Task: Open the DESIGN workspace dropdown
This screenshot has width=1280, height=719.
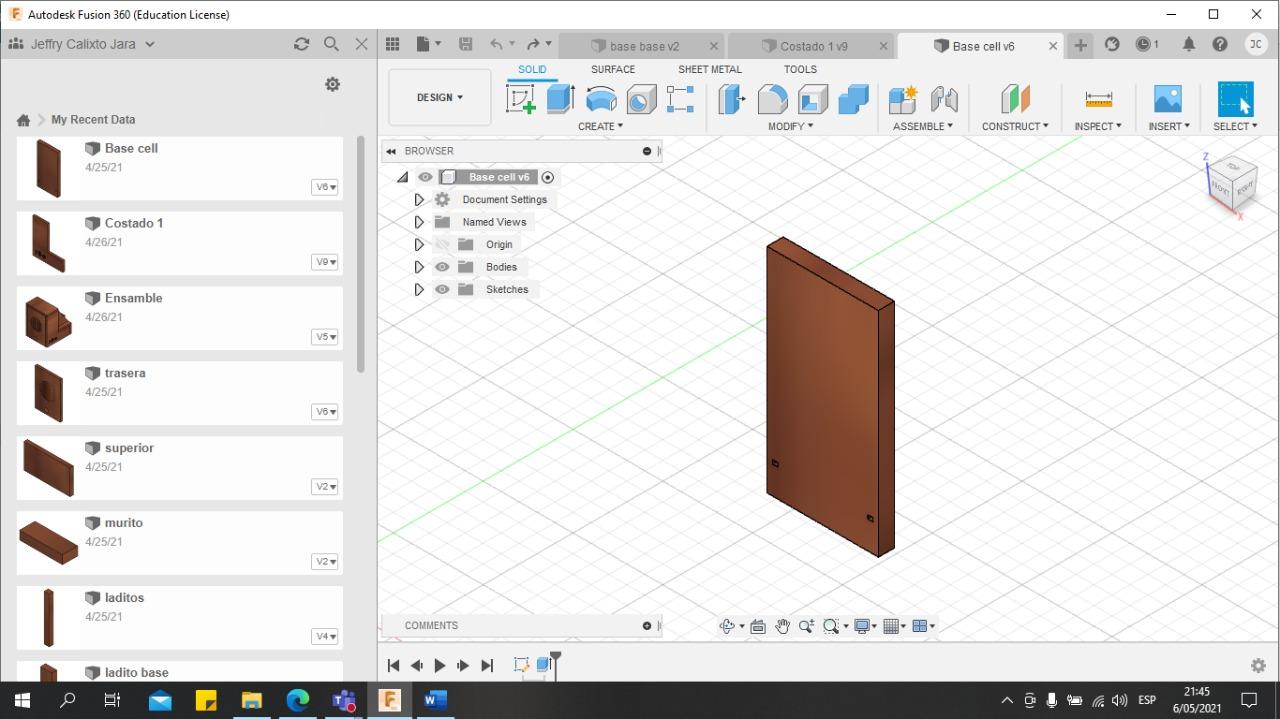Action: pyautogui.click(x=440, y=98)
